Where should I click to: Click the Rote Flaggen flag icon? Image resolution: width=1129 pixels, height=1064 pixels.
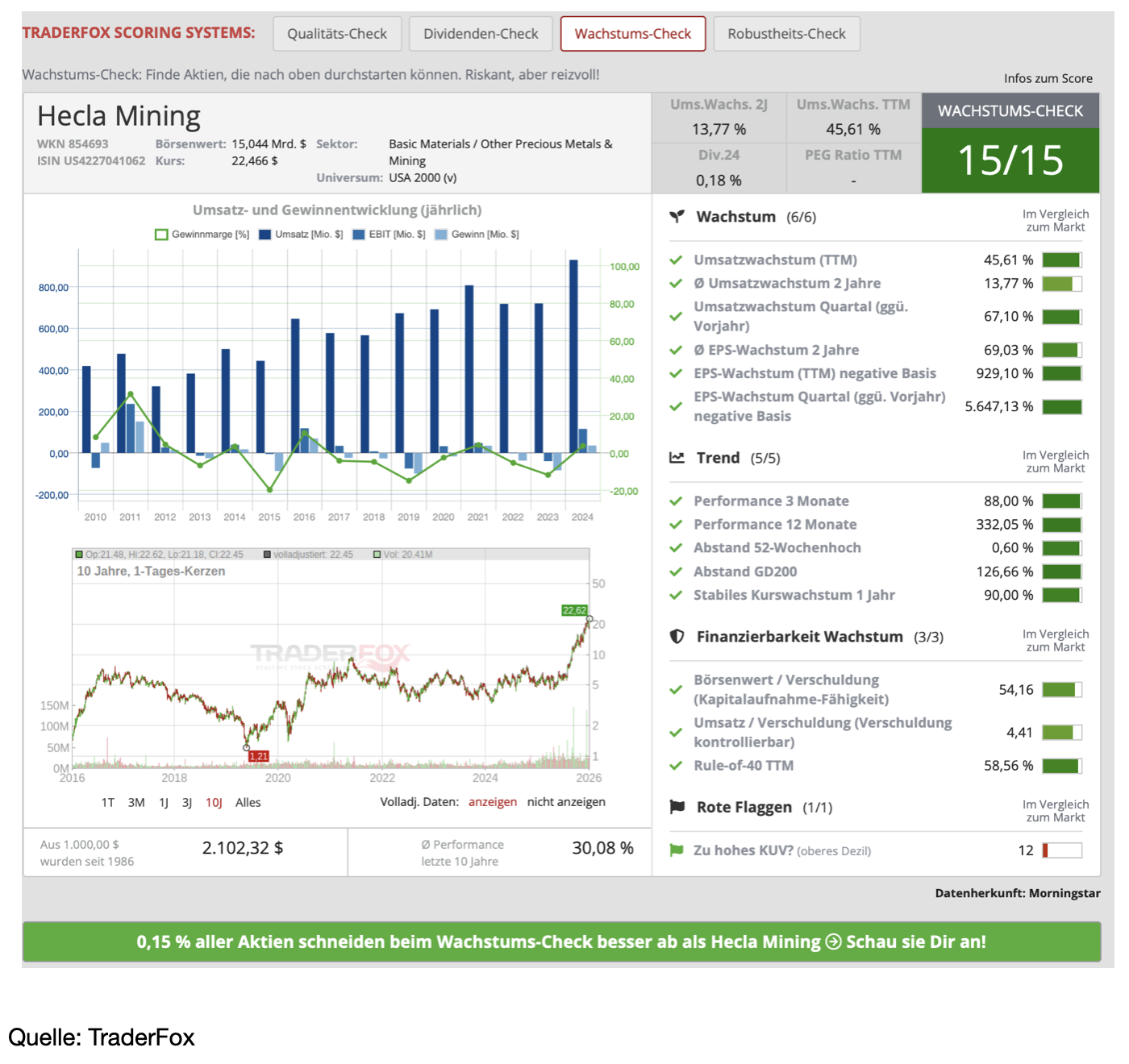tap(677, 807)
